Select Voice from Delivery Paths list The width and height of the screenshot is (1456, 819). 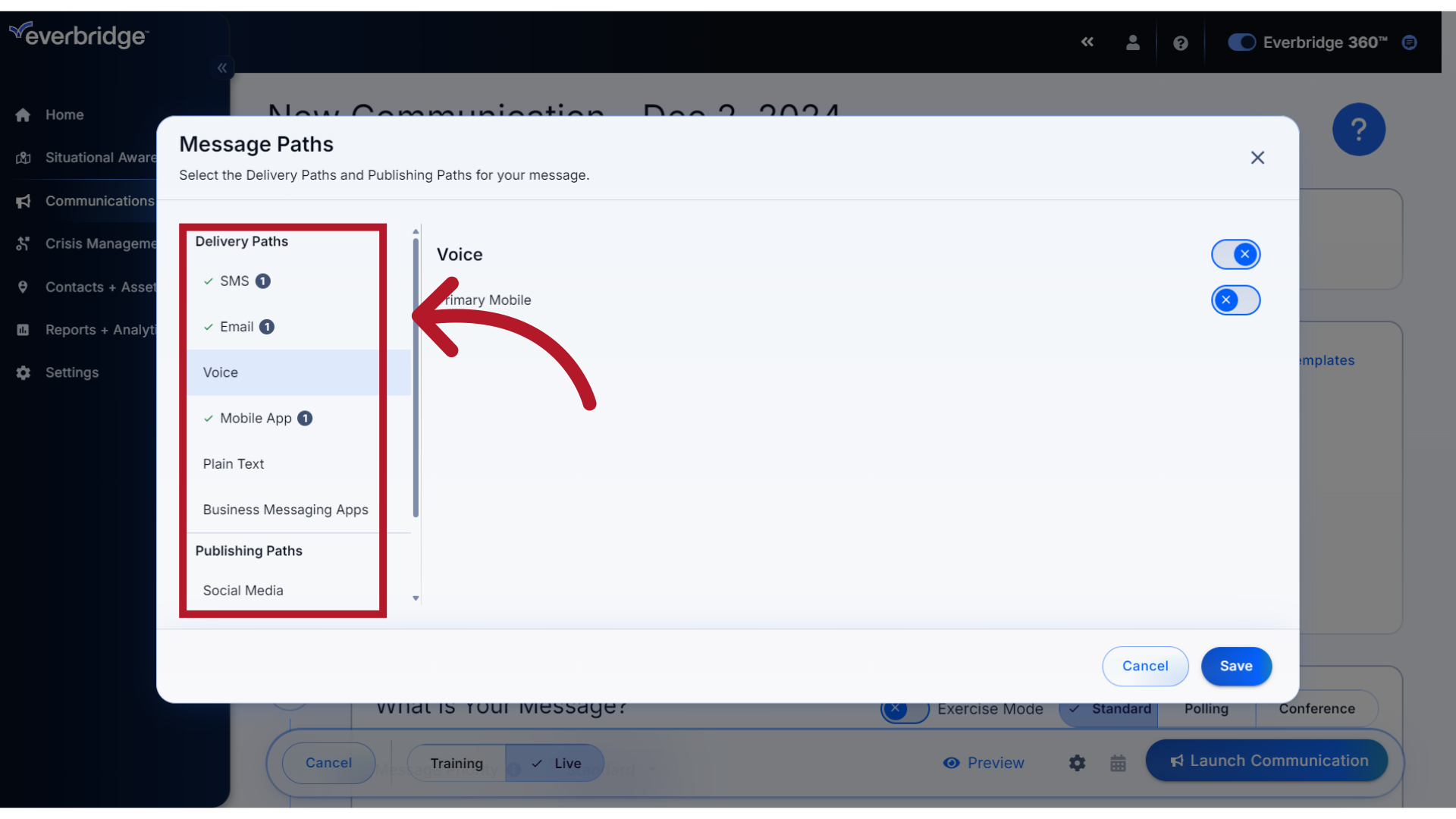(x=283, y=372)
